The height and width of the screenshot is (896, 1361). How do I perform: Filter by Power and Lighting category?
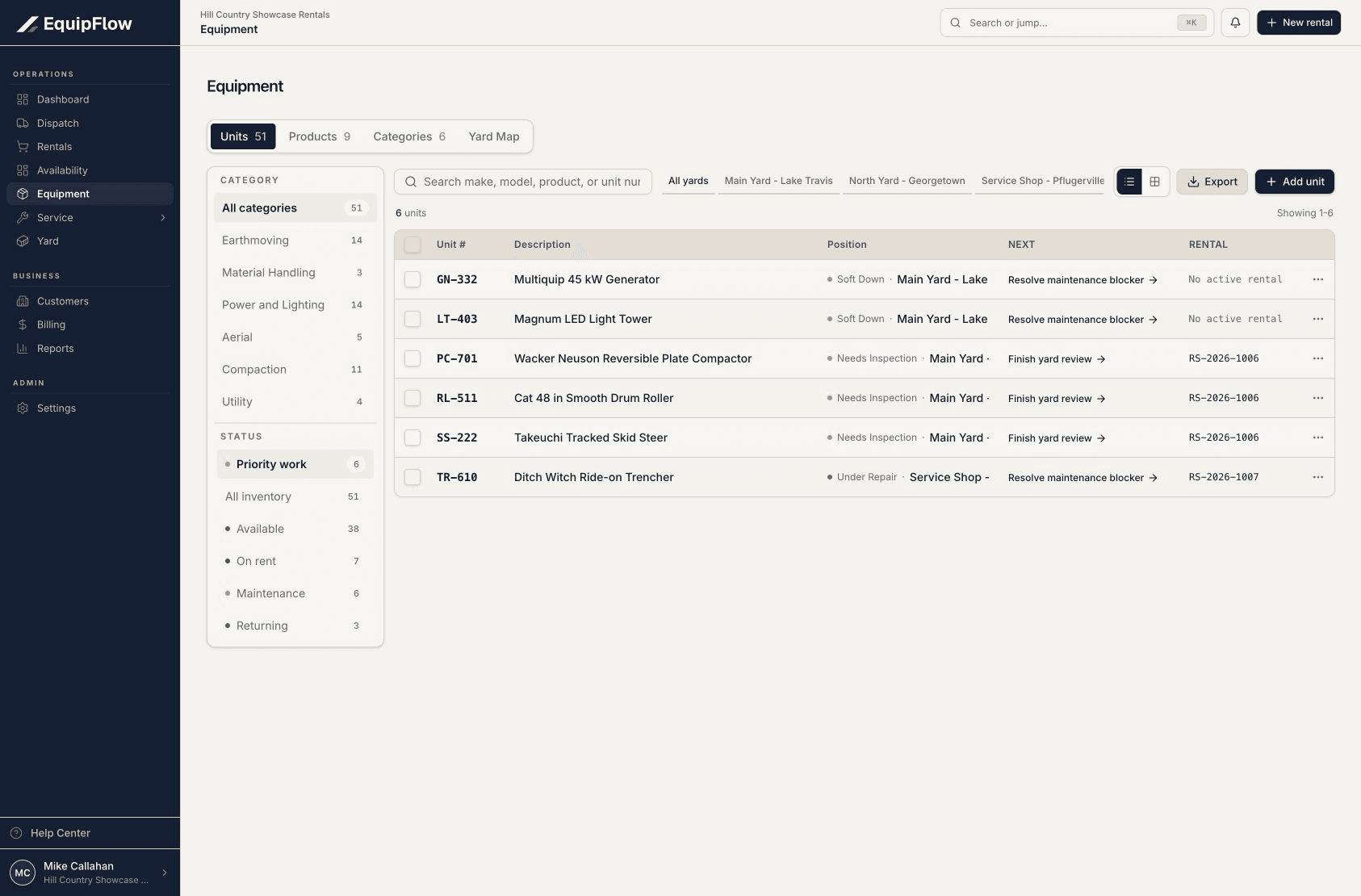(x=295, y=305)
